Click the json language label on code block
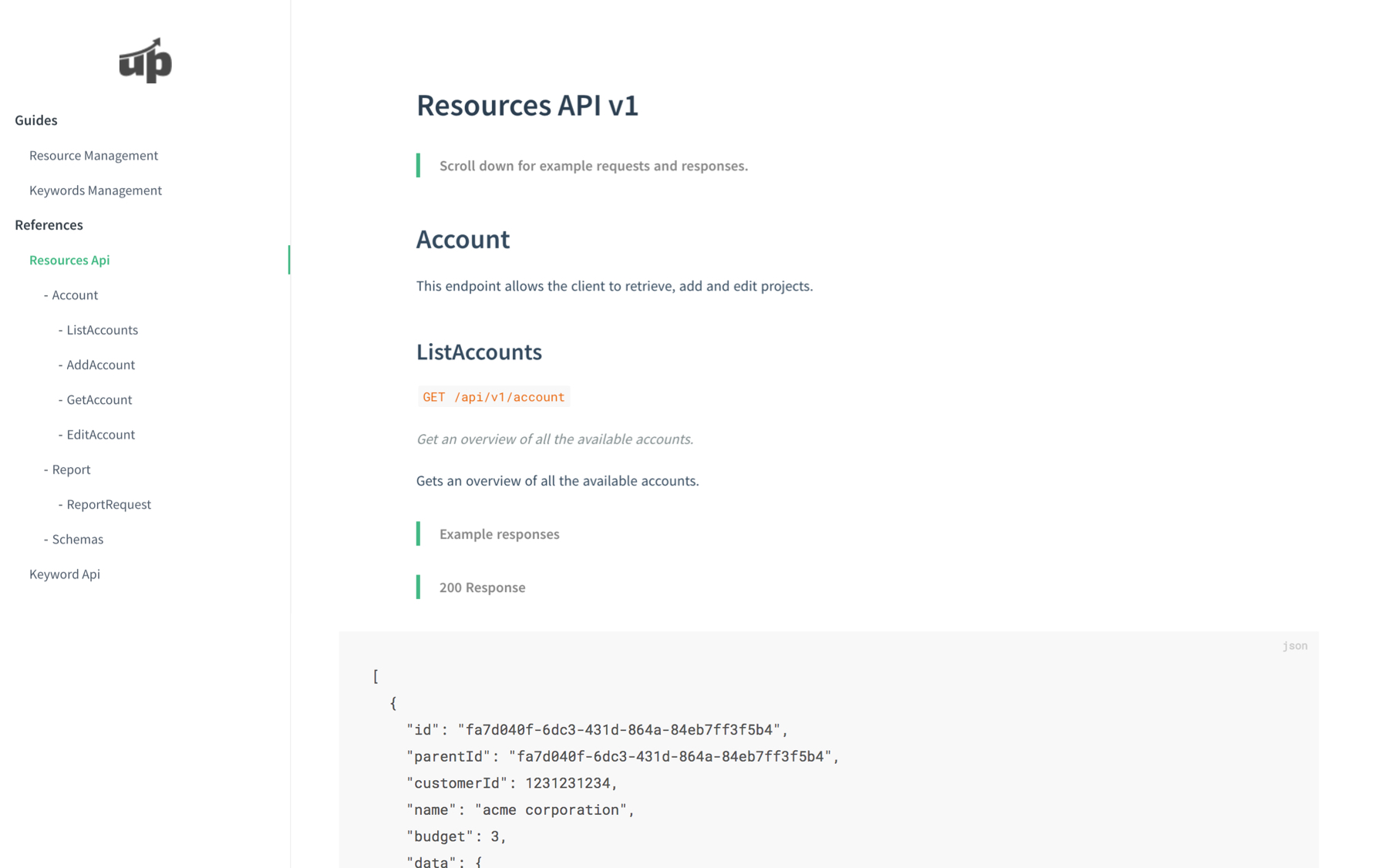Viewport: 1388px width, 868px height. click(1297, 646)
